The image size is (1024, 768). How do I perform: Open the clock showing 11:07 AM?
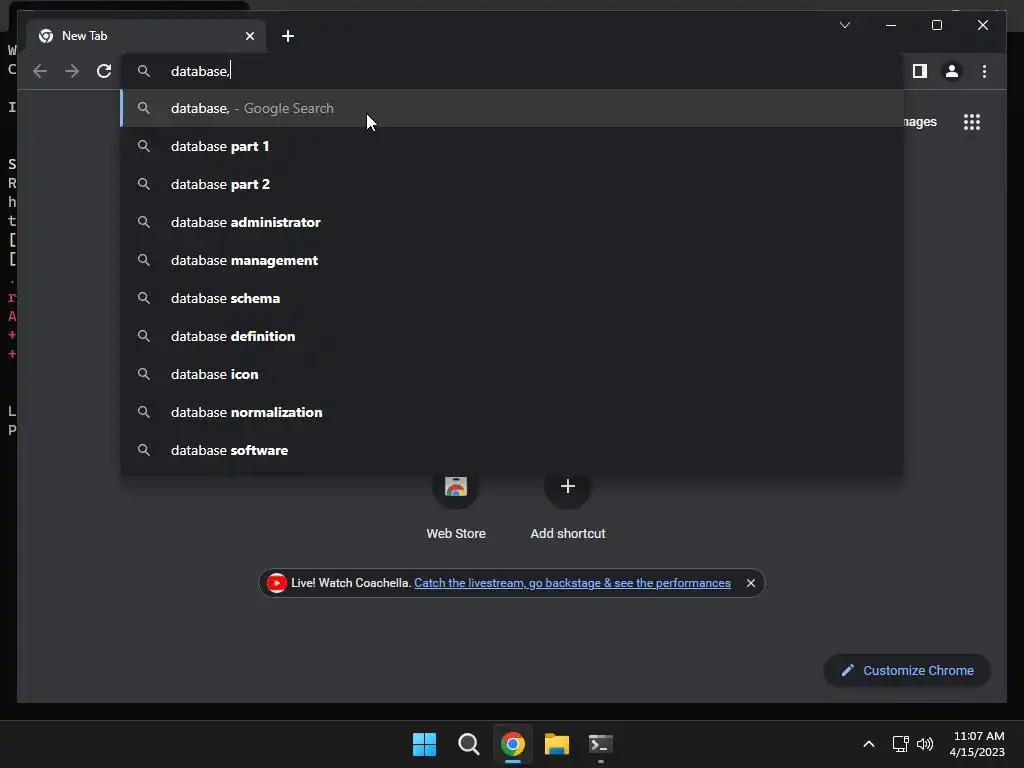978,744
